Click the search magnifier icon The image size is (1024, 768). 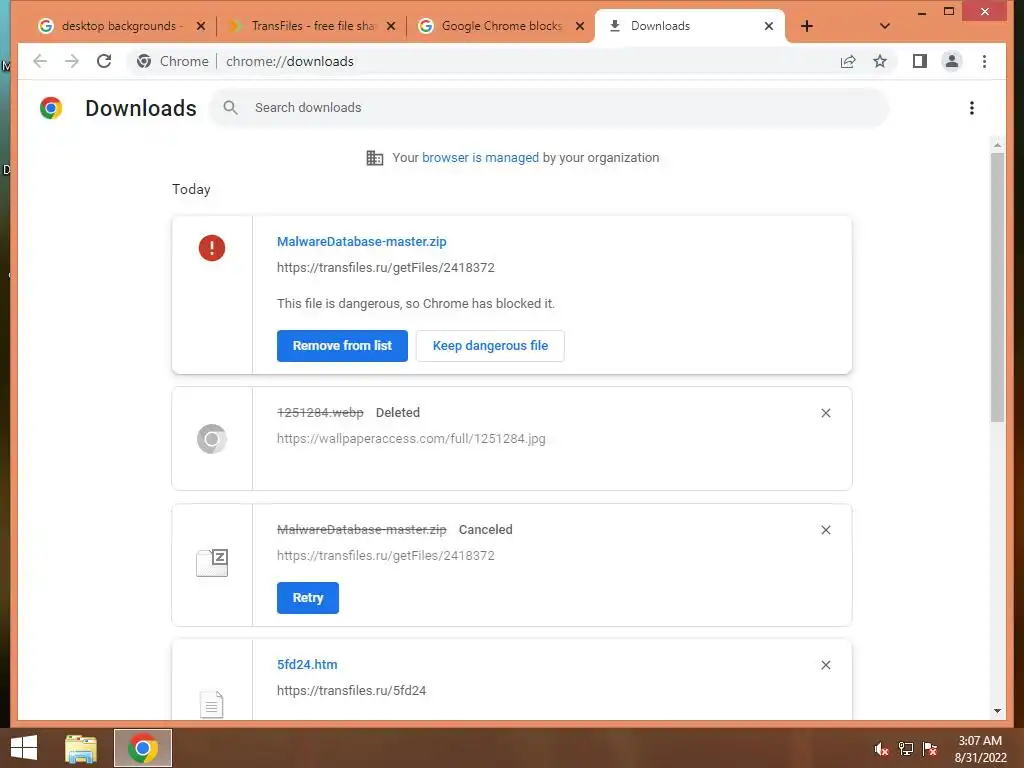click(x=230, y=108)
